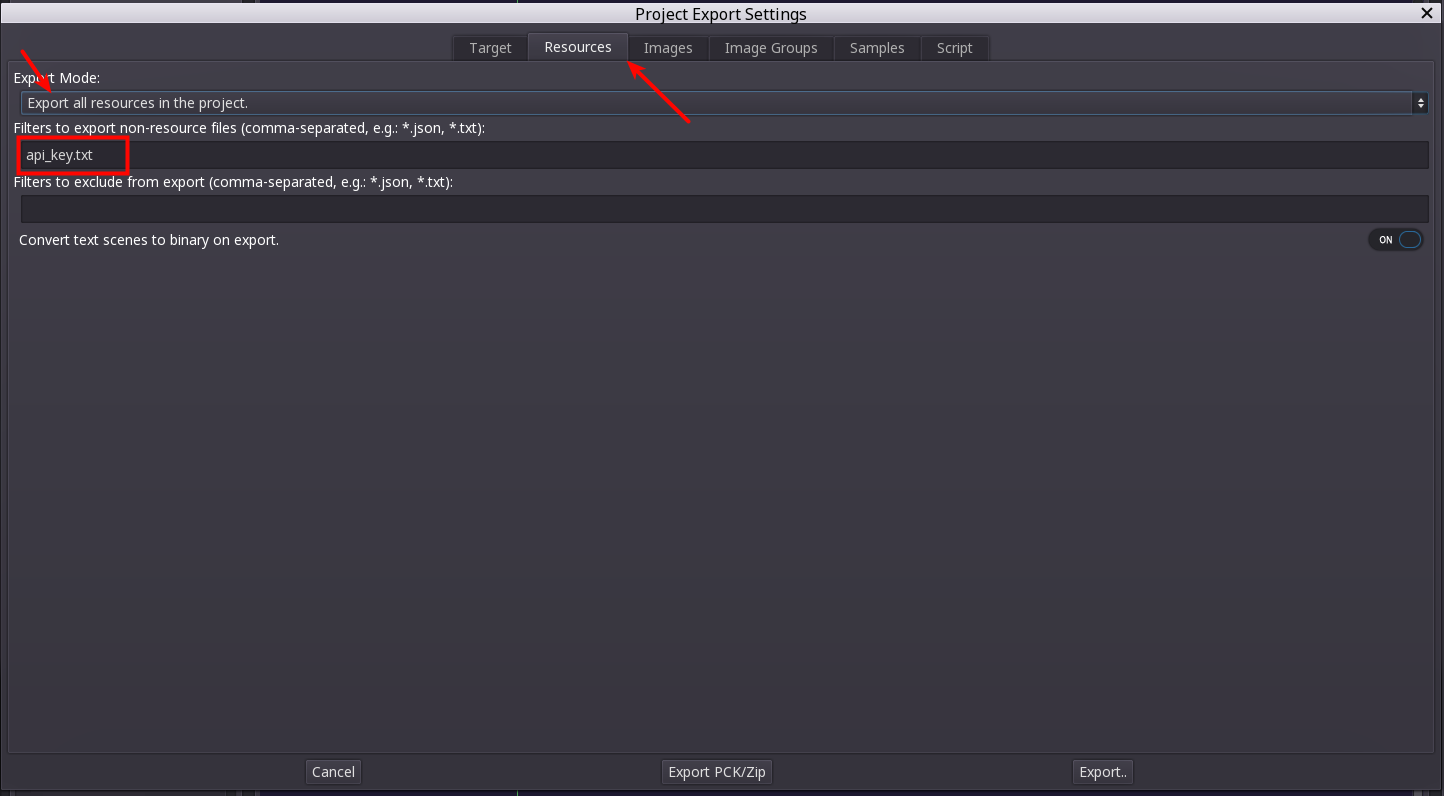Click the Export.. button
The width and height of the screenshot is (1444, 796).
[x=1103, y=772]
